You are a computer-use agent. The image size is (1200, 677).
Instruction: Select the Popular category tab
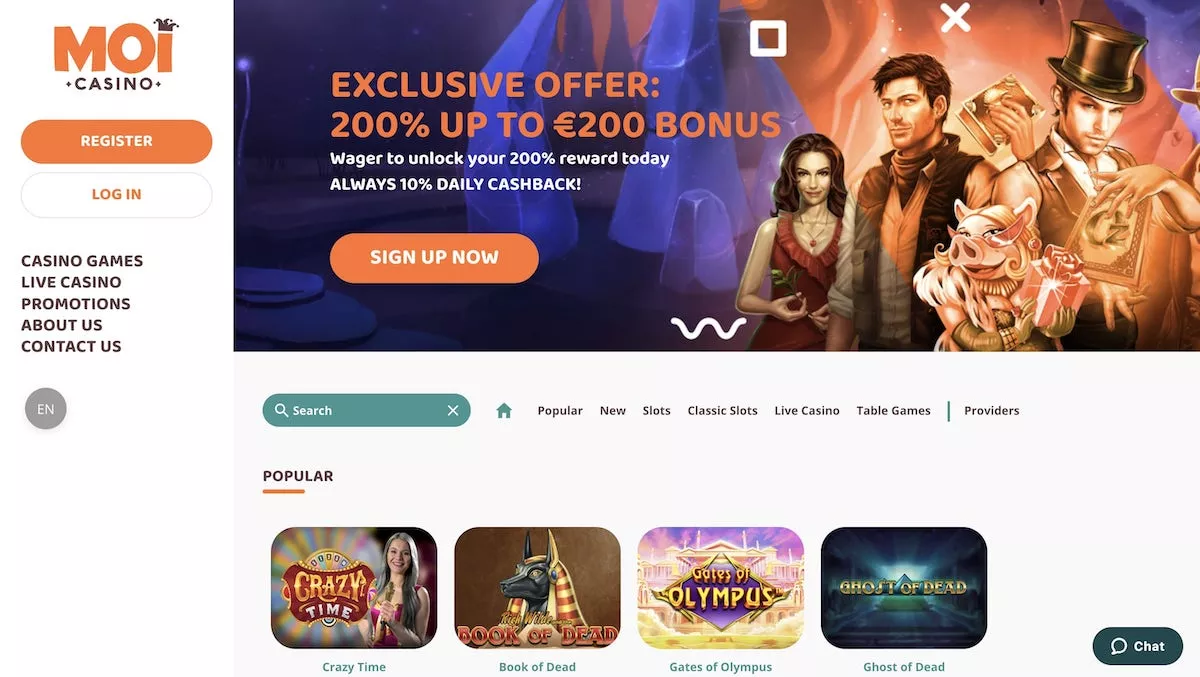(560, 411)
